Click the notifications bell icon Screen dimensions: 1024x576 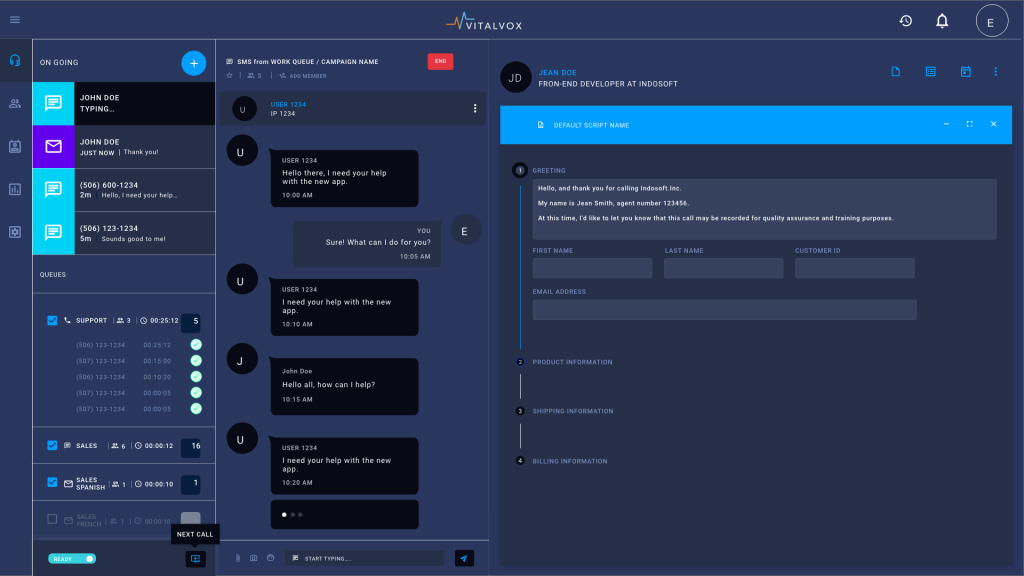(x=941, y=21)
